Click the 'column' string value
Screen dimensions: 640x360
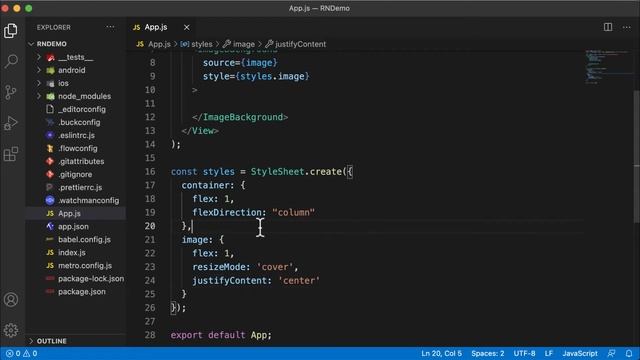point(293,212)
